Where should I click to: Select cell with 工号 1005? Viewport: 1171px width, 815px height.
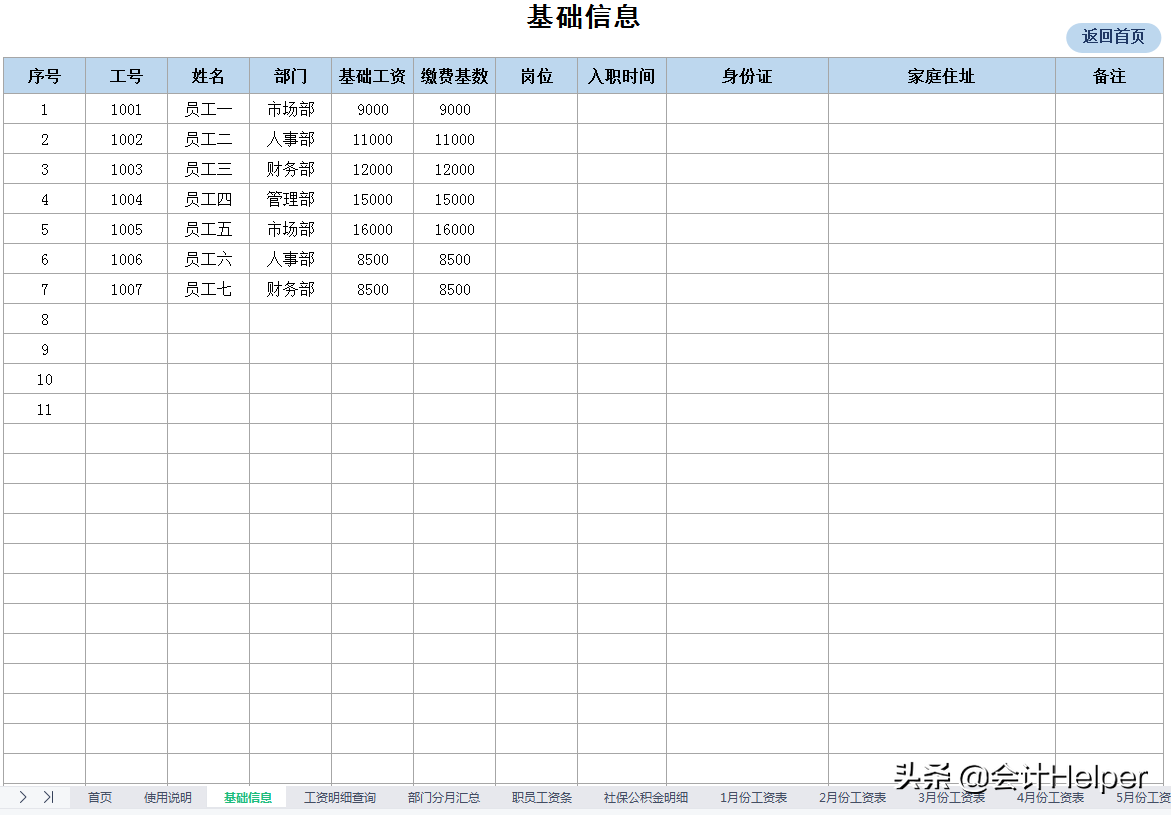(x=126, y=229)
